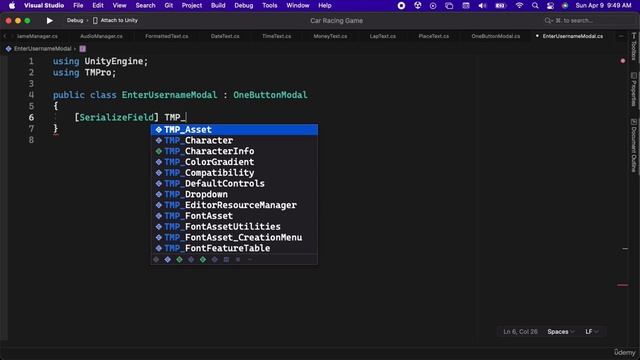Choose TMP_FontAsset_CreationMenu suggestion
The width and height of the screenshot is (640, 360).
[234, 238]
